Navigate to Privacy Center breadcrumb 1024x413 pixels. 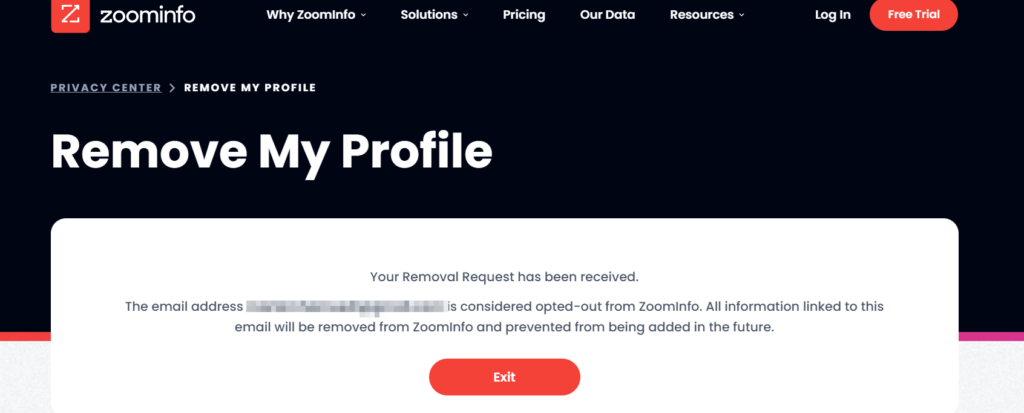(x=106, y=88)
